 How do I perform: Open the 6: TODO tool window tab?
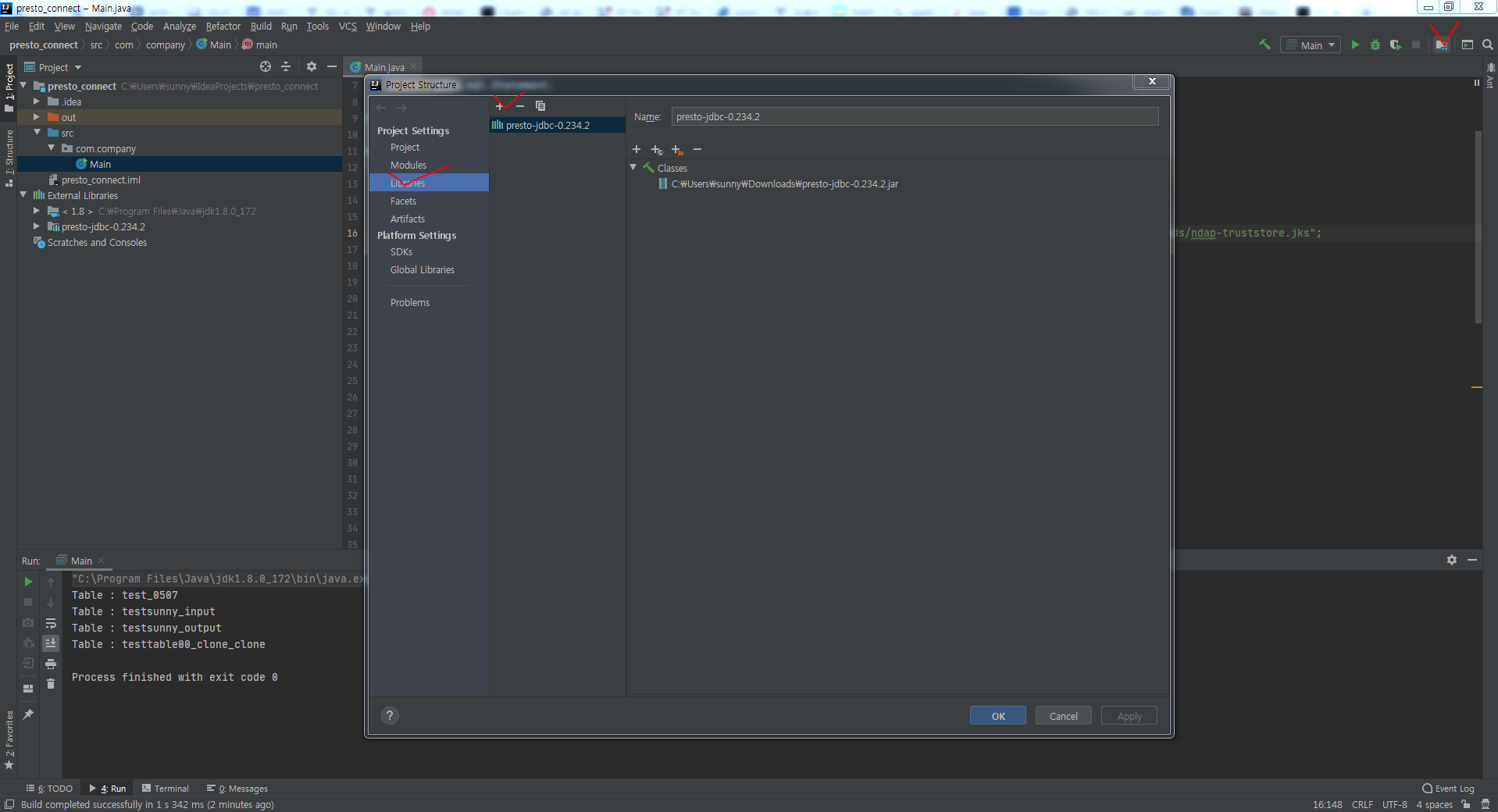click(49, 789)
